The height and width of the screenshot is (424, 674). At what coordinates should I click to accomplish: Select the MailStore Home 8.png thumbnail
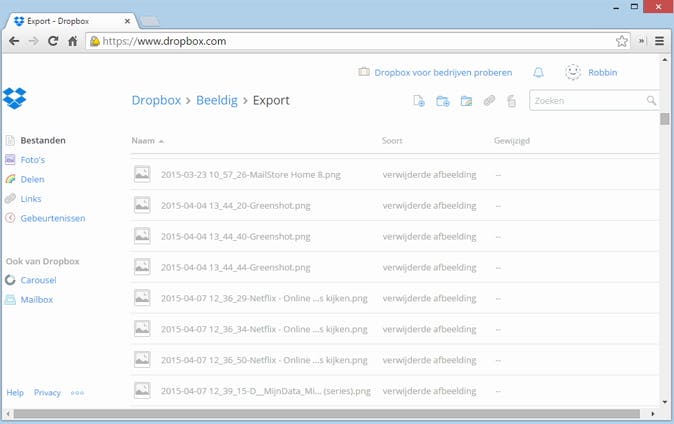click(x=142, y=174)
